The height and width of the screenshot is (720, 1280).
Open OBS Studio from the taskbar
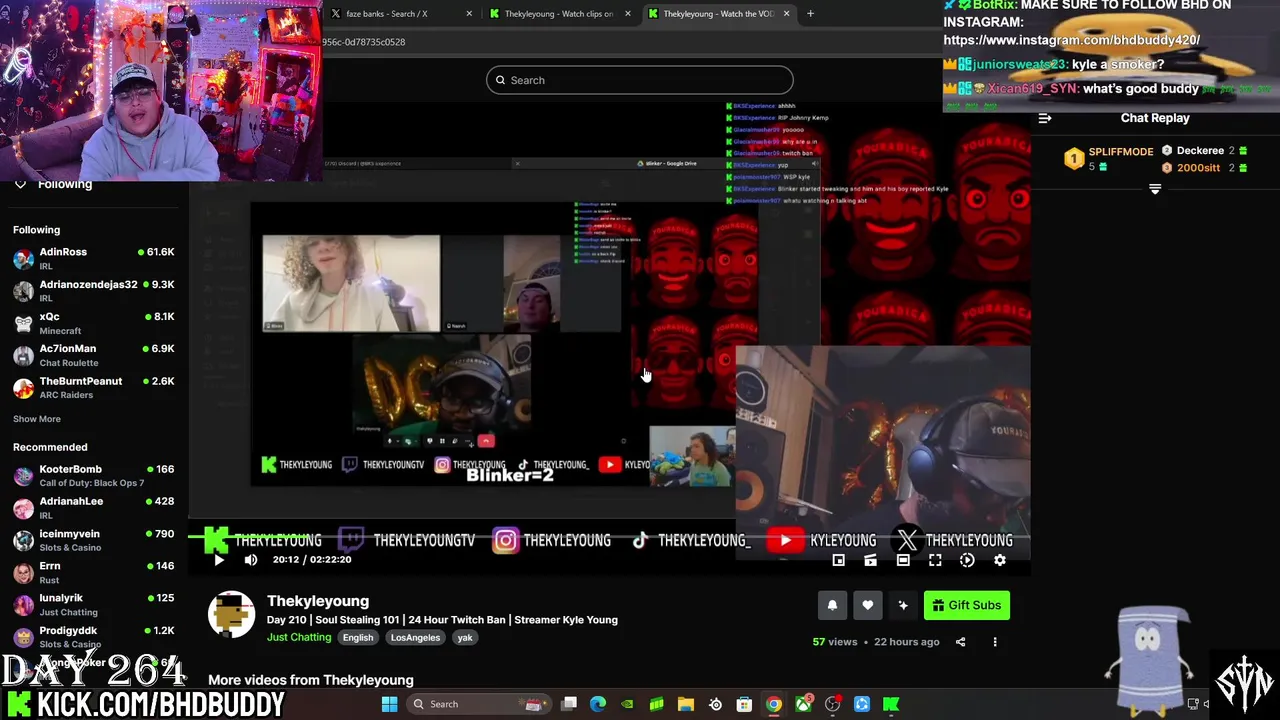point(832,704)
